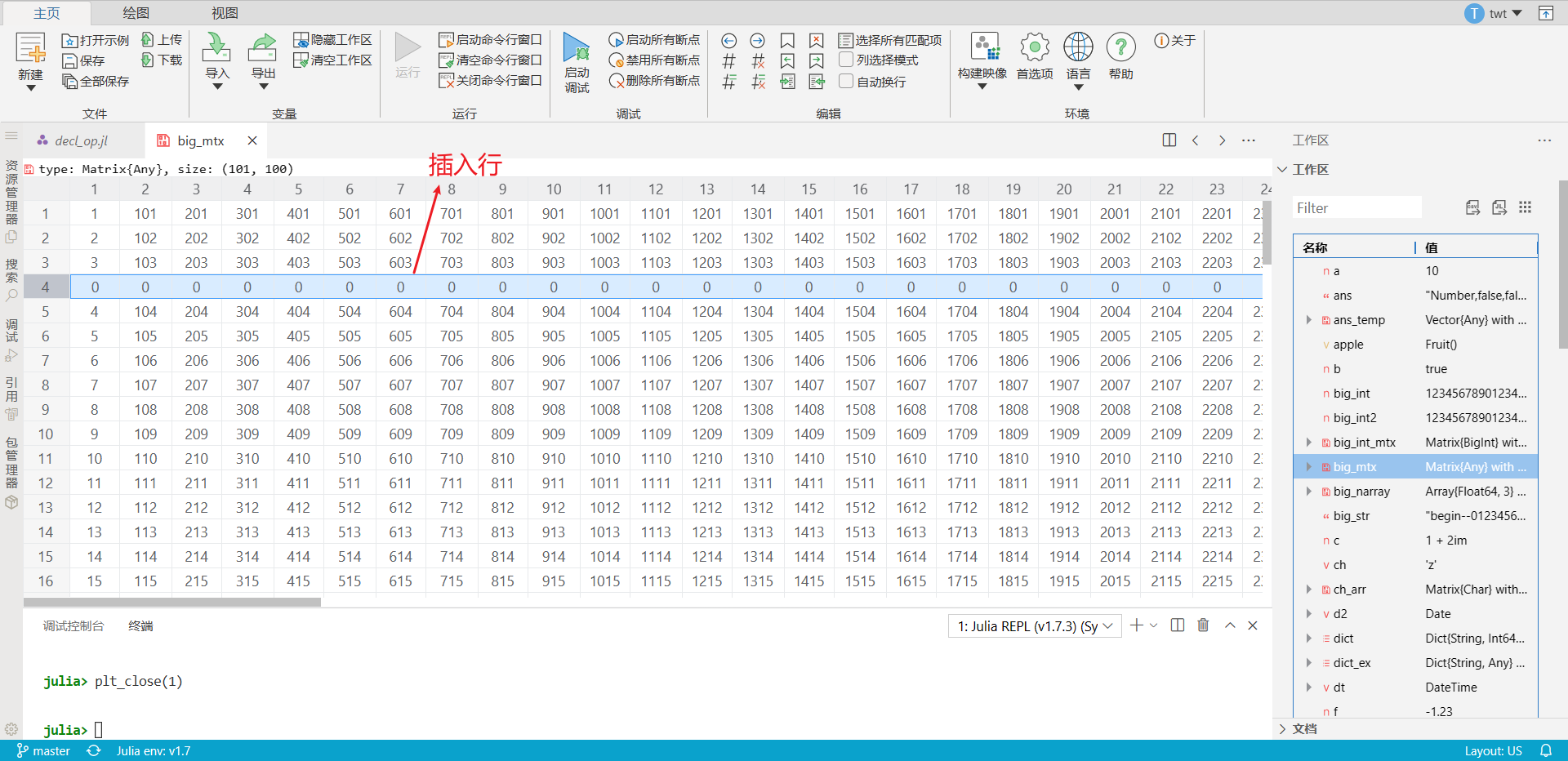Image resolution: width=1568 pixels, height=761 pixels.
Task: Expand the ans_temp variable row
Action: click(1308, 320)
